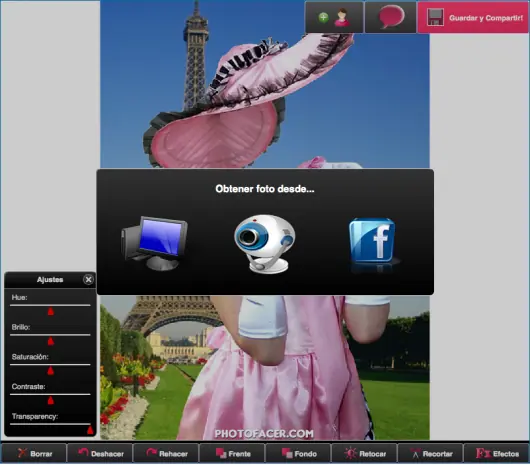Viewport: 530px width, 465px height.
Task: Open the Retocar tool
Action: coord(365,453)
